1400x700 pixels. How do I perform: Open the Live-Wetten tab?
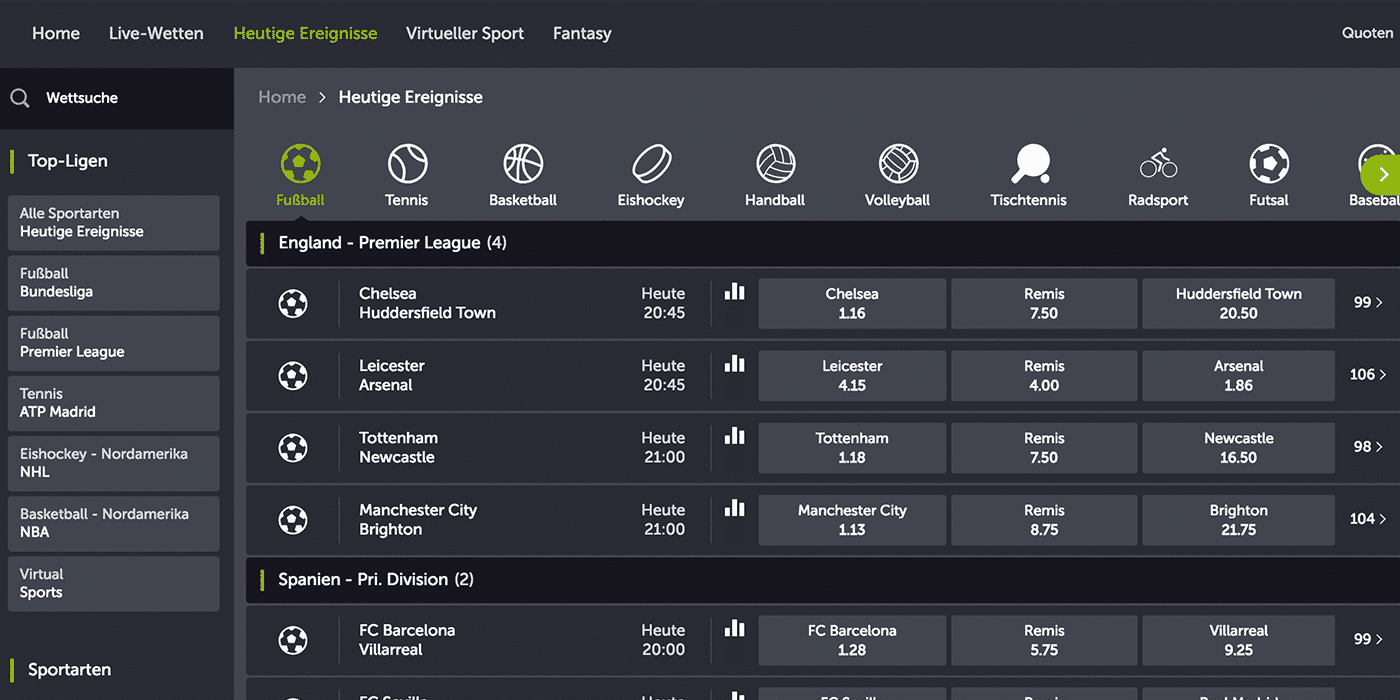[x=156, y=33]
